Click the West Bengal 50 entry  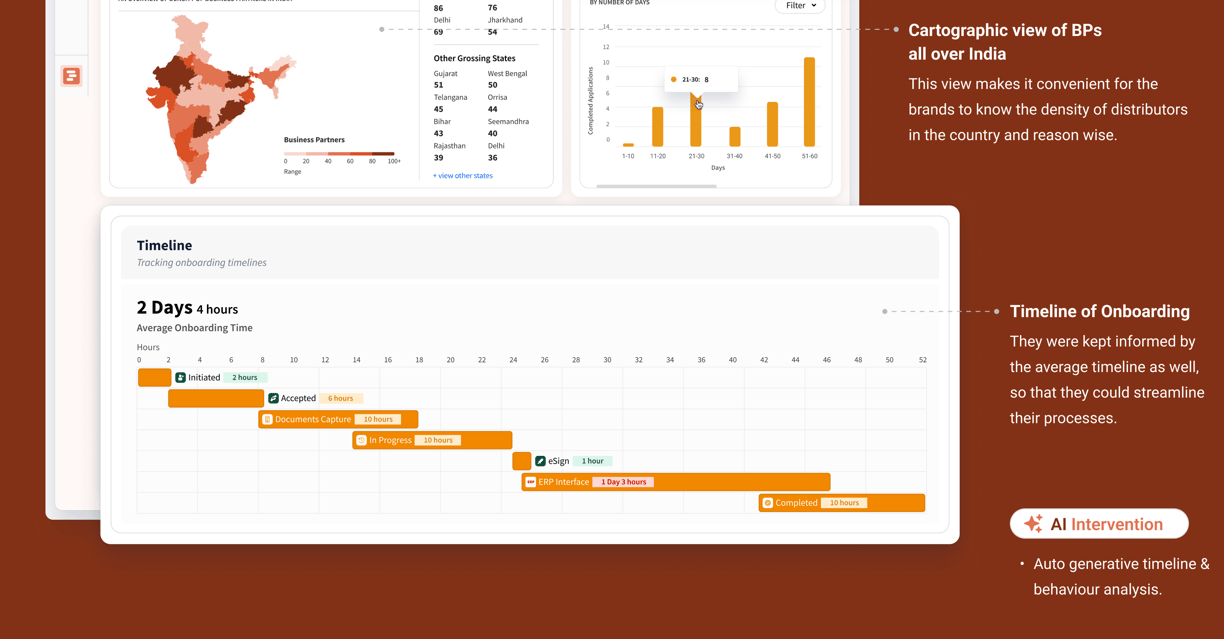click(507, 79)
